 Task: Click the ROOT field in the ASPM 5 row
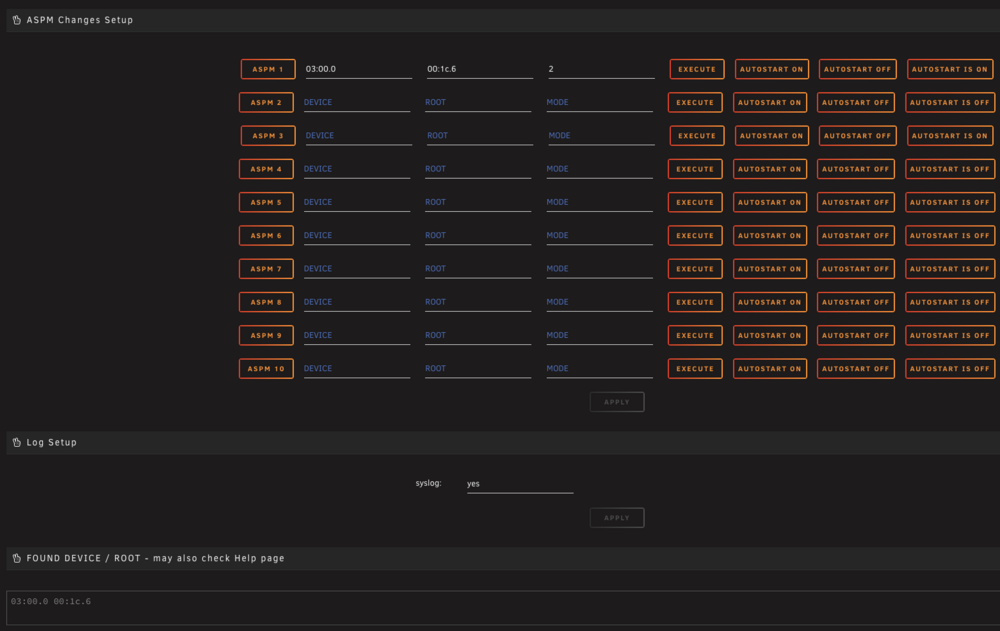tap(478, 202)
